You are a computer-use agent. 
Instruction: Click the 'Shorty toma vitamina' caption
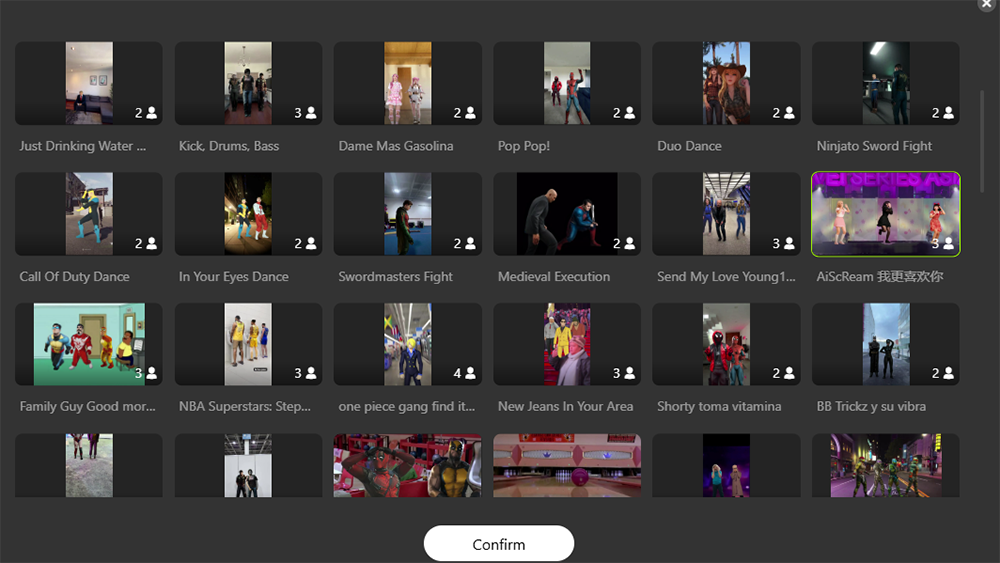pyautogui.click(x=719, y=407)
